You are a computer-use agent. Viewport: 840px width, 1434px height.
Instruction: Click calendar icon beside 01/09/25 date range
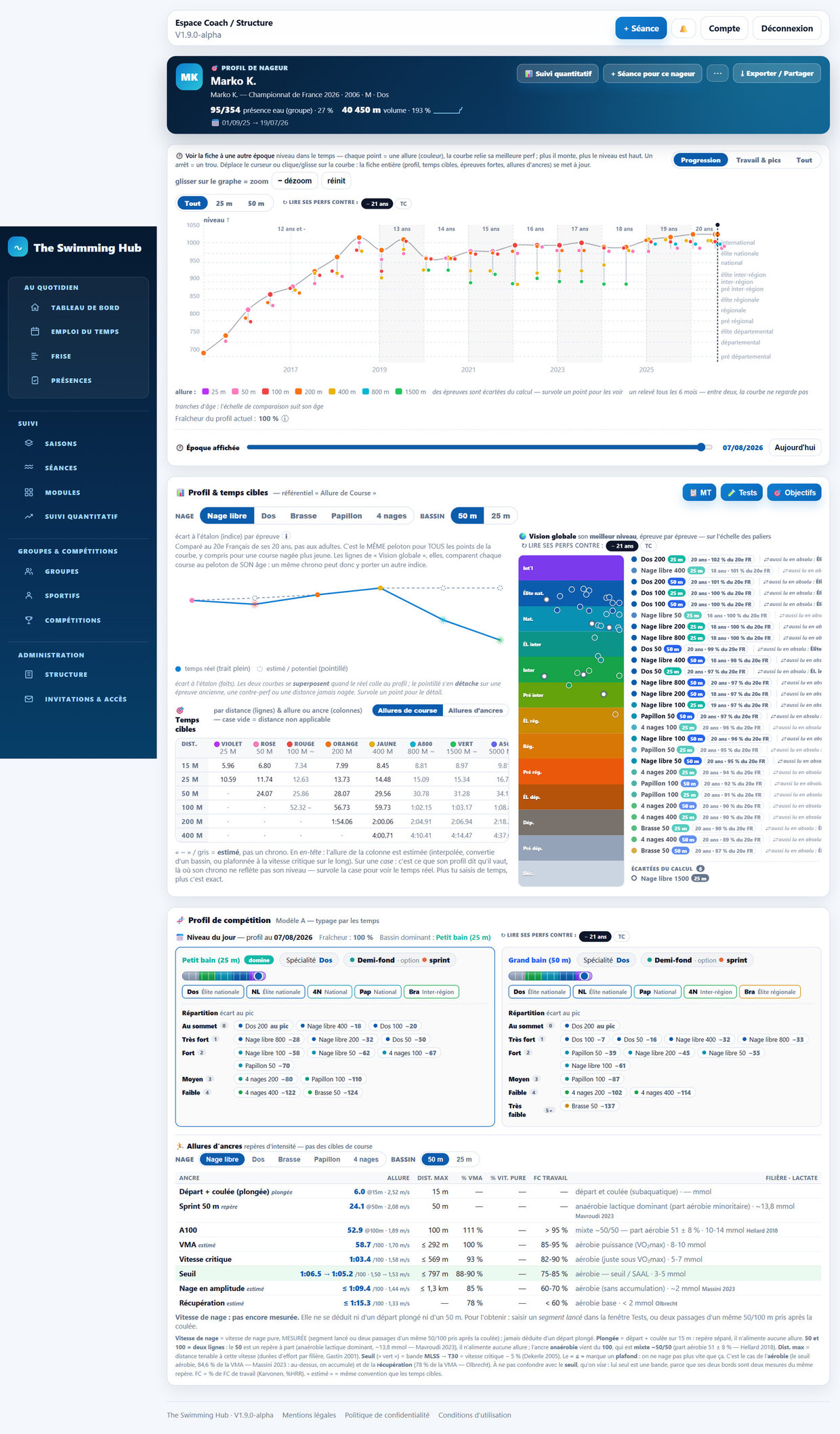pos(215,123)
